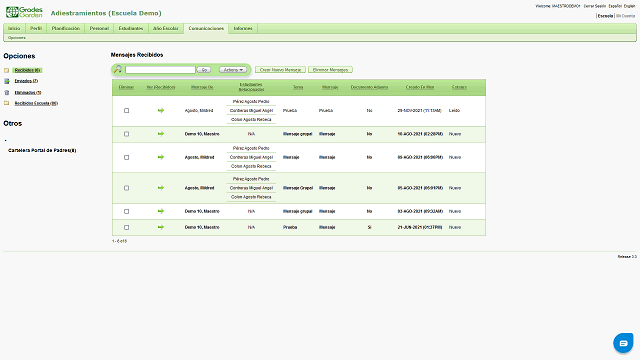This screenshot has height=360, width=640.
Task: Click the Opciones submenu item
Action: (17, 38)
